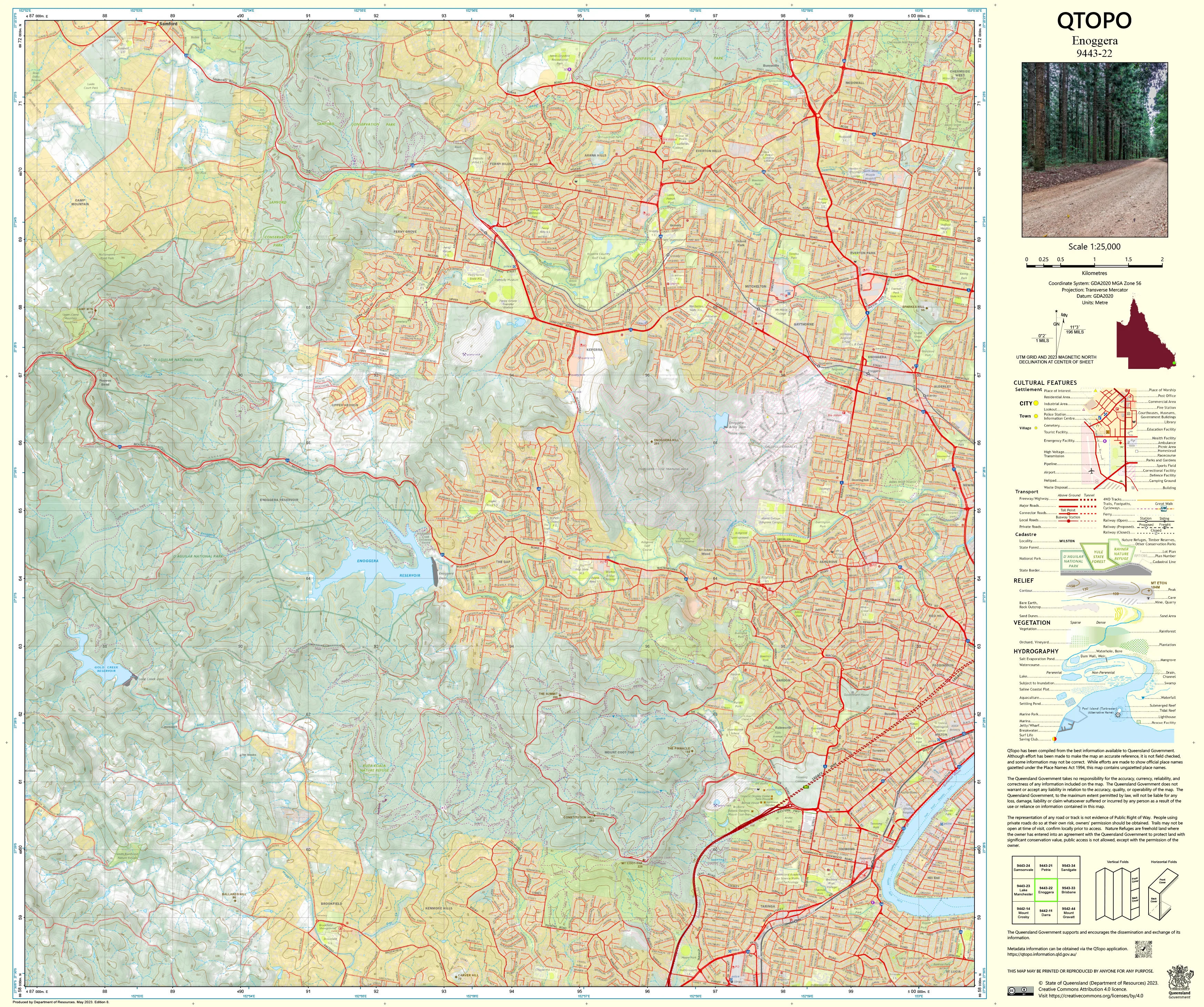Click the 'VEGETATION' legend heading
Viewport: 1204px width, 1007px height.
(x=1032, y=623)
